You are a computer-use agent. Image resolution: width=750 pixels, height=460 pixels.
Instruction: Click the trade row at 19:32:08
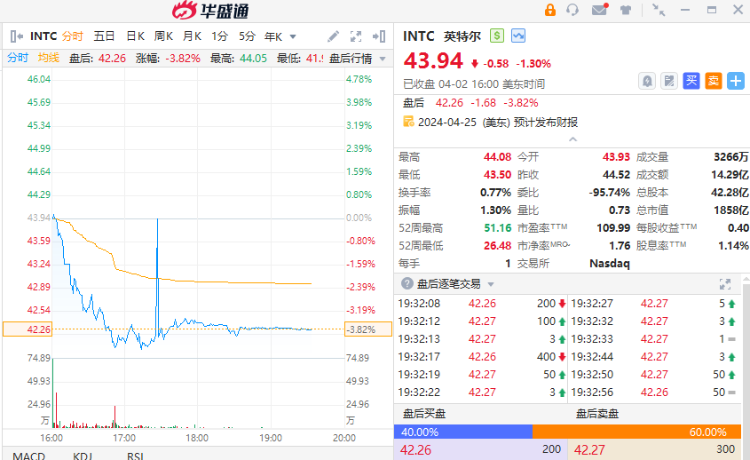pyautogui.click(x=482, y=303)
